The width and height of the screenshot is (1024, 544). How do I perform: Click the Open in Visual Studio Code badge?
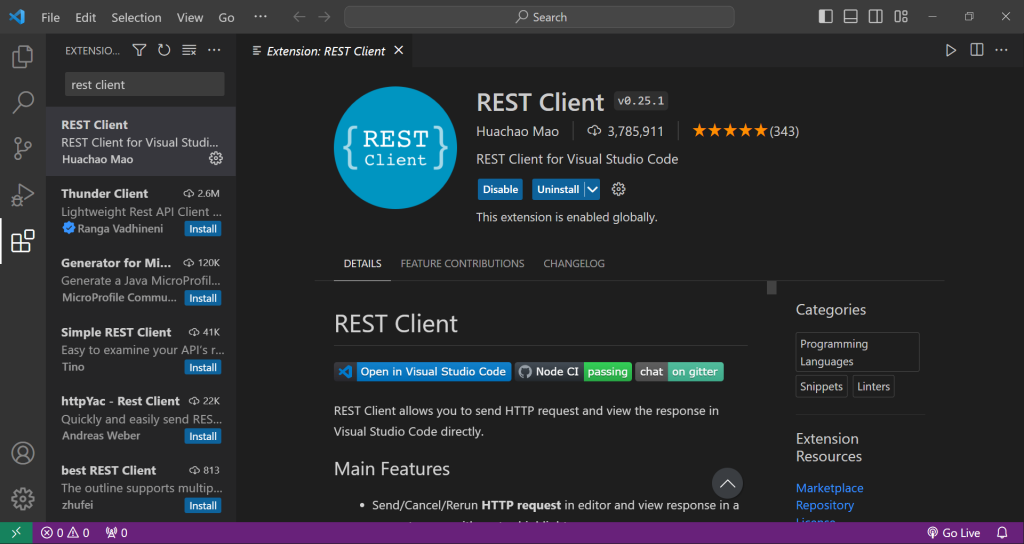coord(423,372)
